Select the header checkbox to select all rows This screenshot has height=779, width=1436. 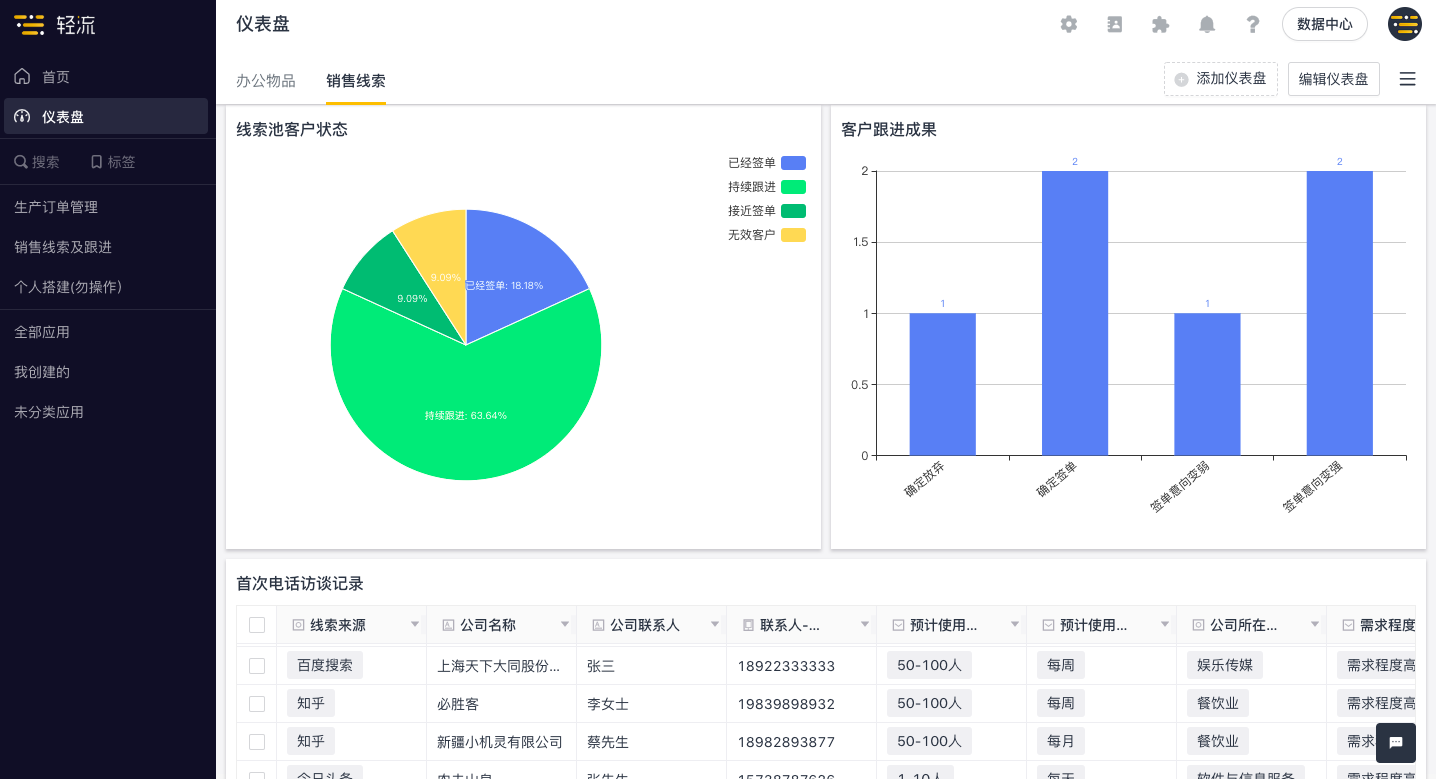(256, 624)
